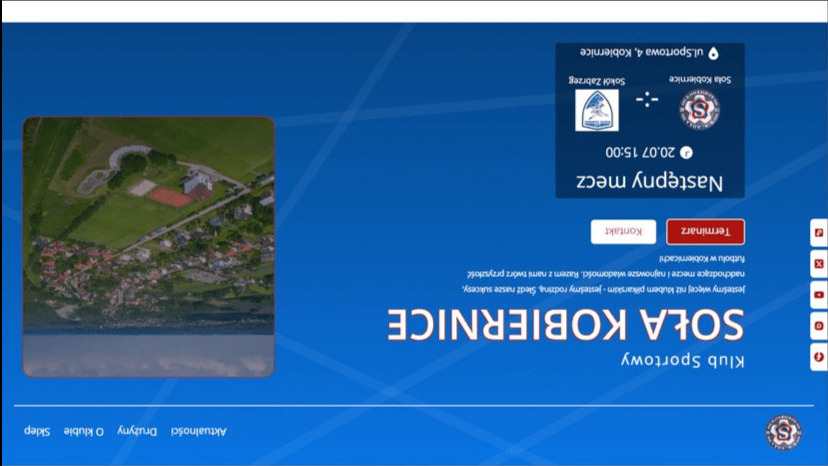Open the Aktualności menu item
Image resolution: width=828 pixels, height=466 pixels.
tap(199, 431)
